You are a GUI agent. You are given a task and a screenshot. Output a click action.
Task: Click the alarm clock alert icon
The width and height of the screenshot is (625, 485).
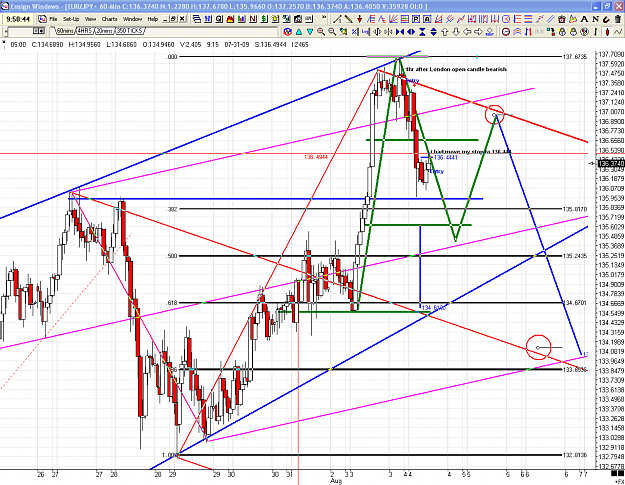(562, 19)
